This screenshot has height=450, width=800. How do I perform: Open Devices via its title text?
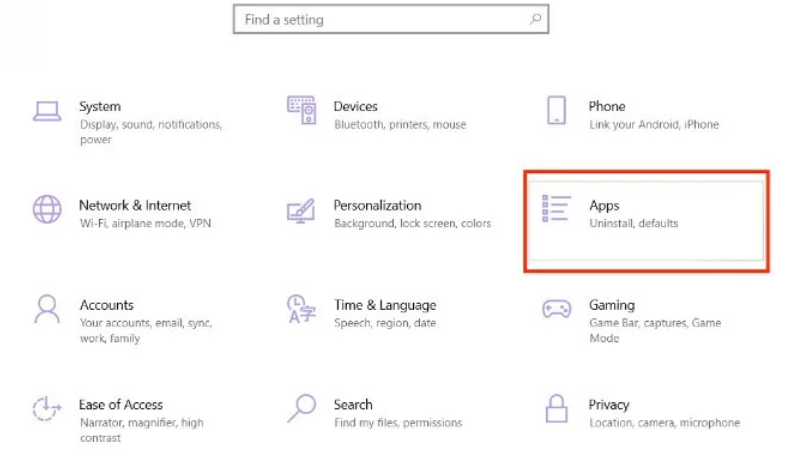point(355,106)
